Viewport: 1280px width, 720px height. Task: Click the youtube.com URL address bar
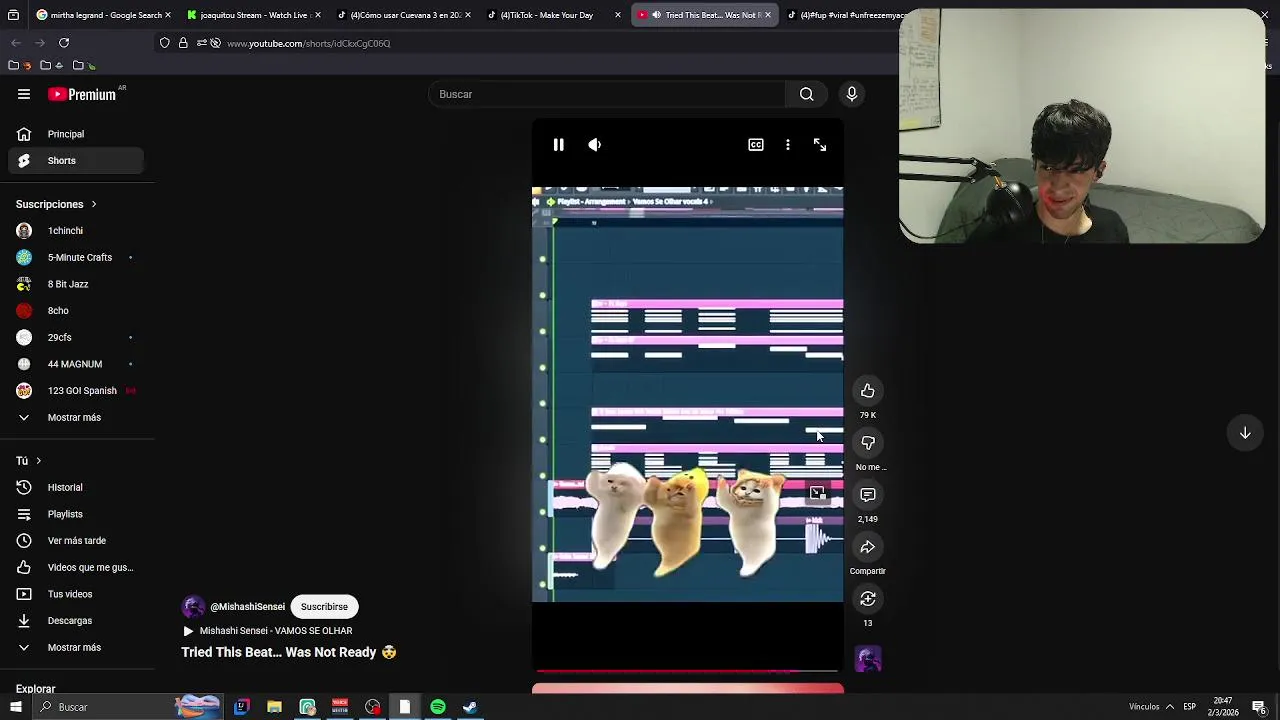(308, 43)
